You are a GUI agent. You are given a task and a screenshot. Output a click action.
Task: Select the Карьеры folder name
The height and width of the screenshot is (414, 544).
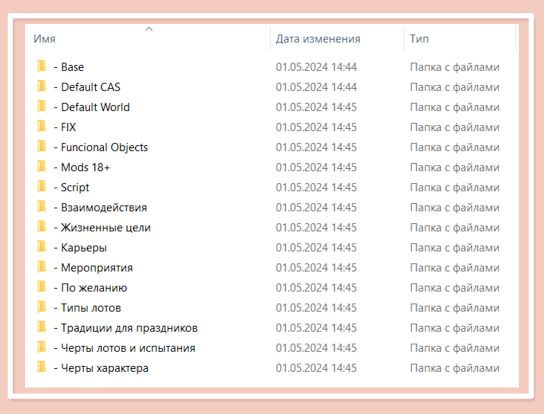[x=84, y=248]
